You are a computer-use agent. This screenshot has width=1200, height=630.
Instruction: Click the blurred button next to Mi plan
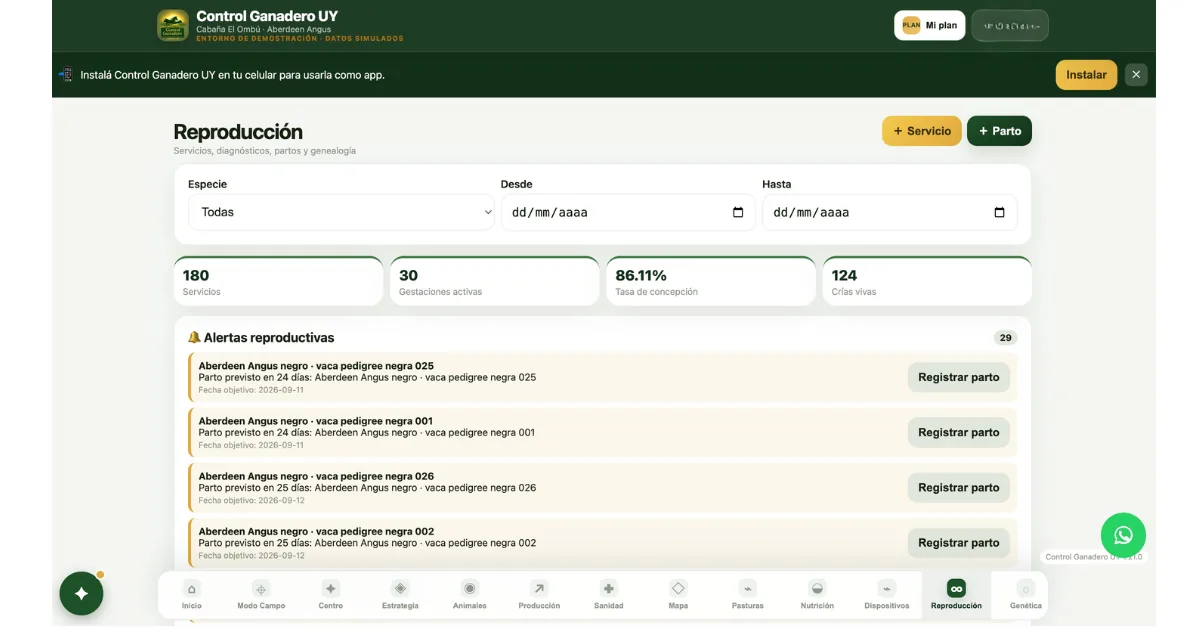tap(1010, 25)
